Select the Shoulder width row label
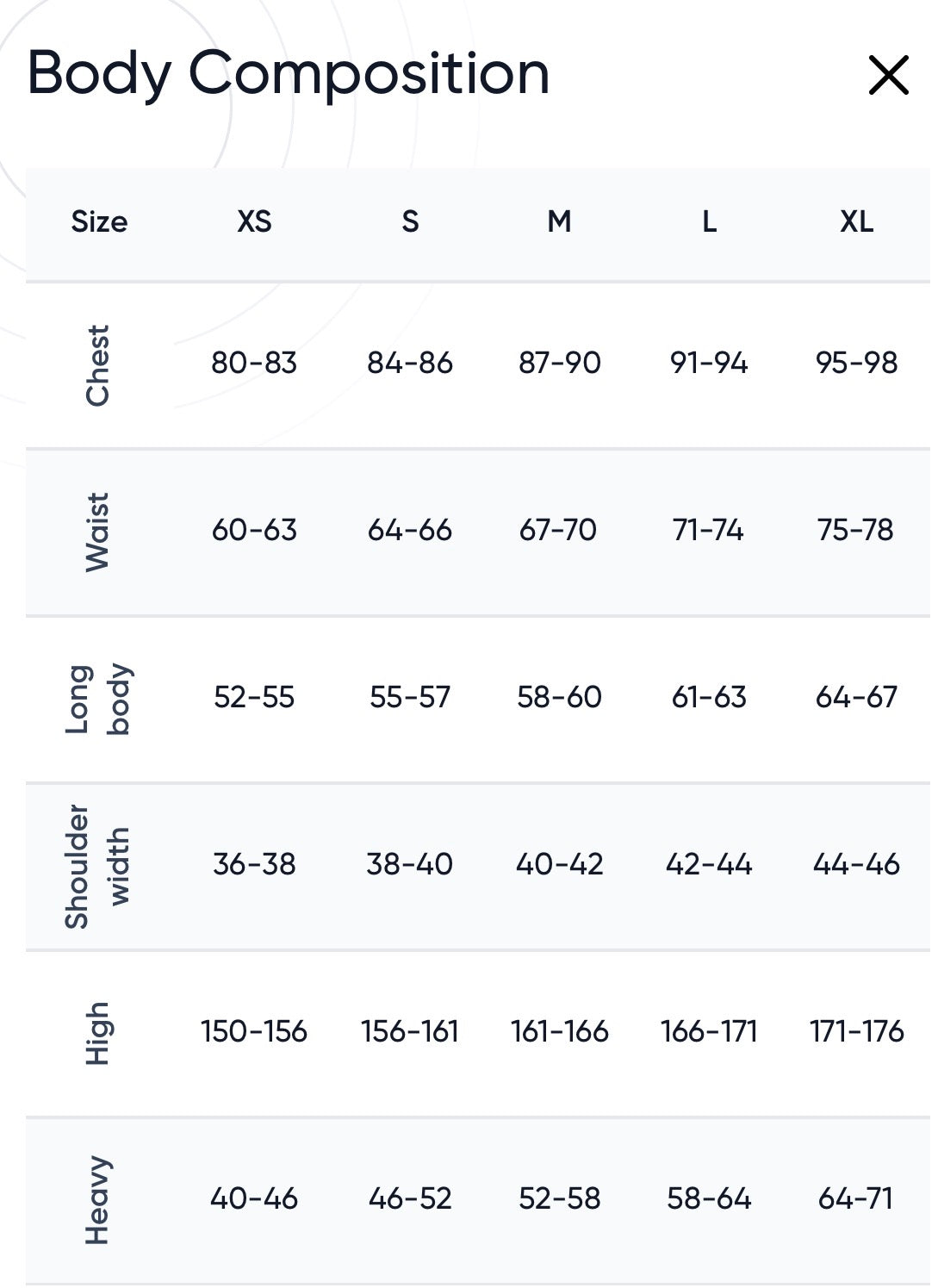The image size is (938, 1288). pyautogui.click(x=98, y=866)
